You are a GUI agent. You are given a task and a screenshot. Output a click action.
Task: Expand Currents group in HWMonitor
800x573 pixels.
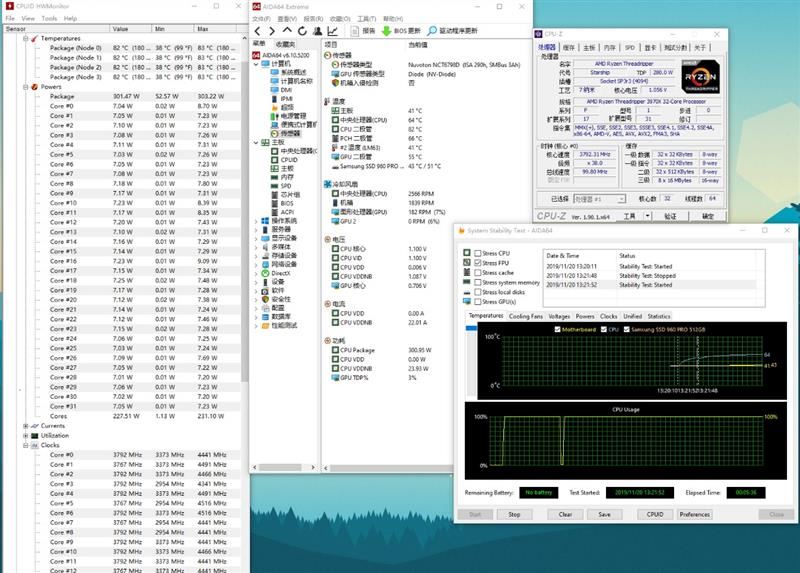[26, 426]
